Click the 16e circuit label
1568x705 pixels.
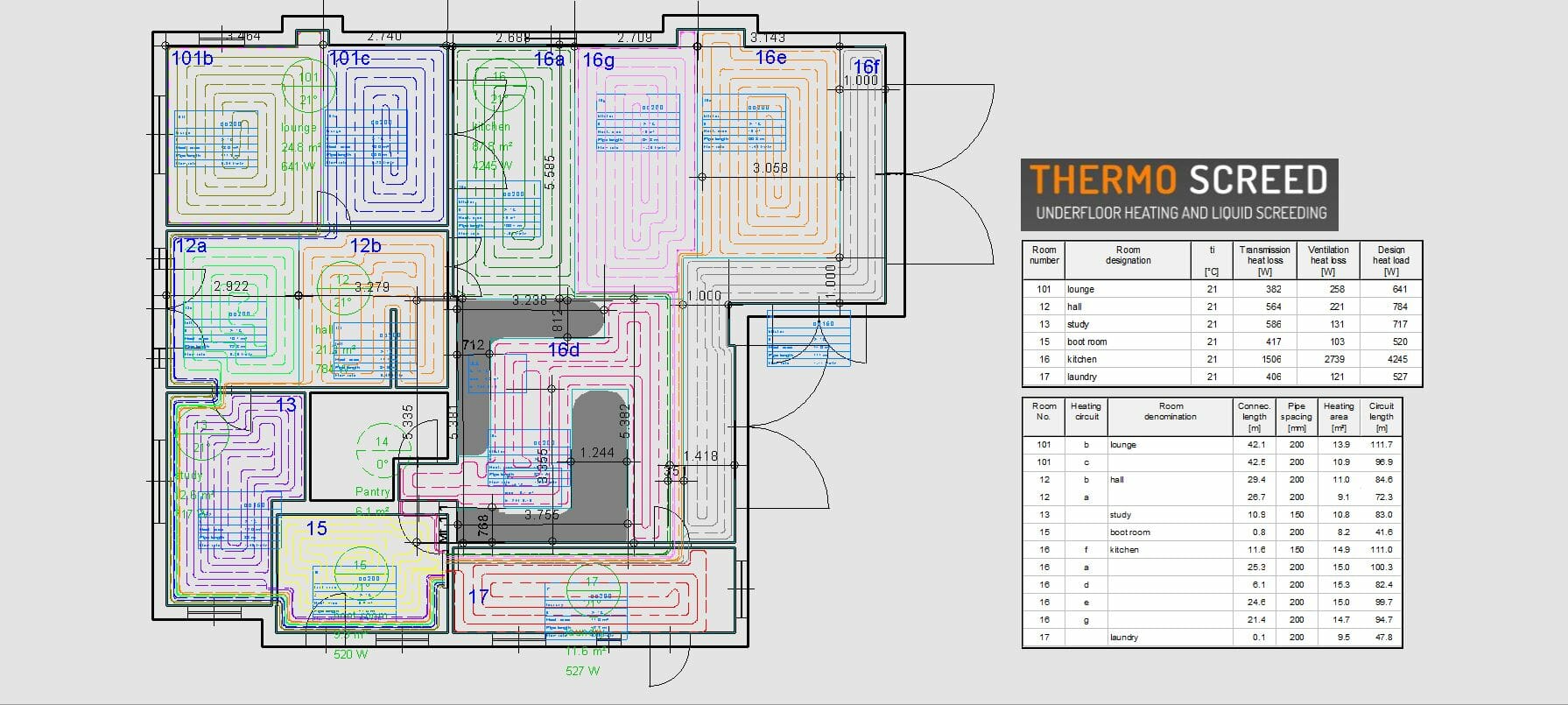pyautogui.click(x=770, y=58)
